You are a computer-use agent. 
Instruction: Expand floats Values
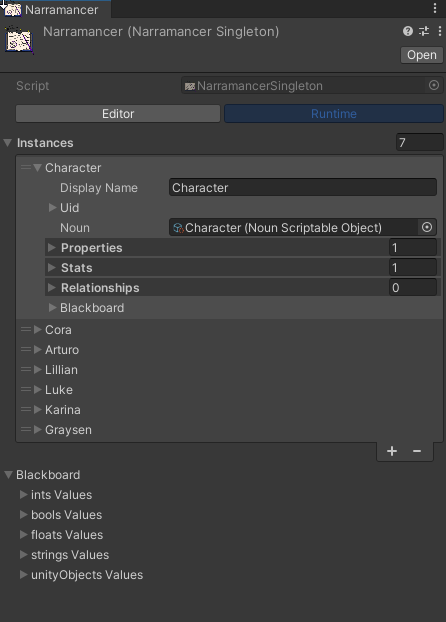pyautogui.click(x=23, y=534)
